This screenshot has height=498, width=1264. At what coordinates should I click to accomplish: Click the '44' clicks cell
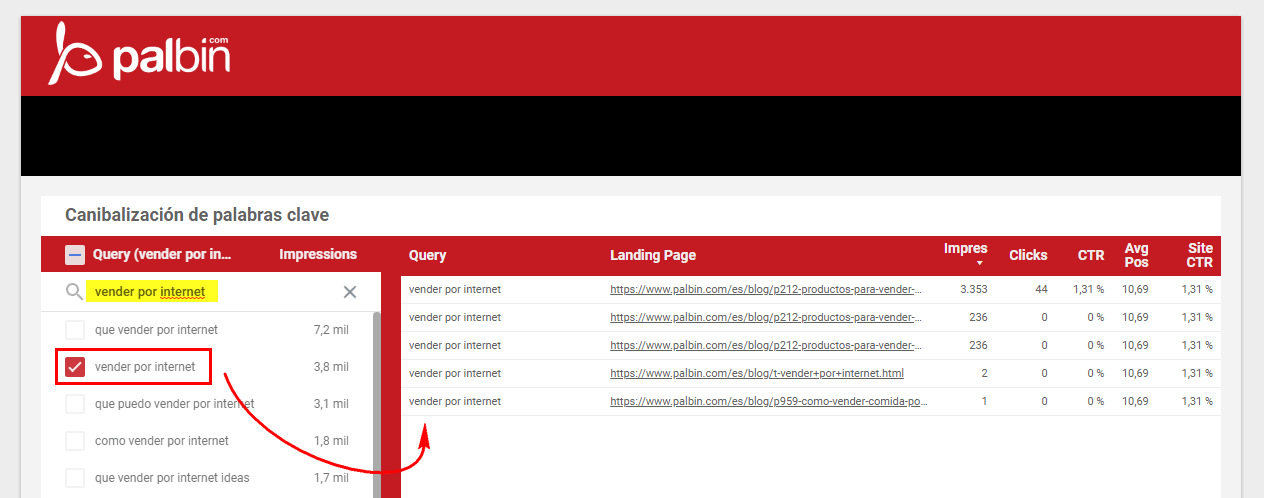1041,290
